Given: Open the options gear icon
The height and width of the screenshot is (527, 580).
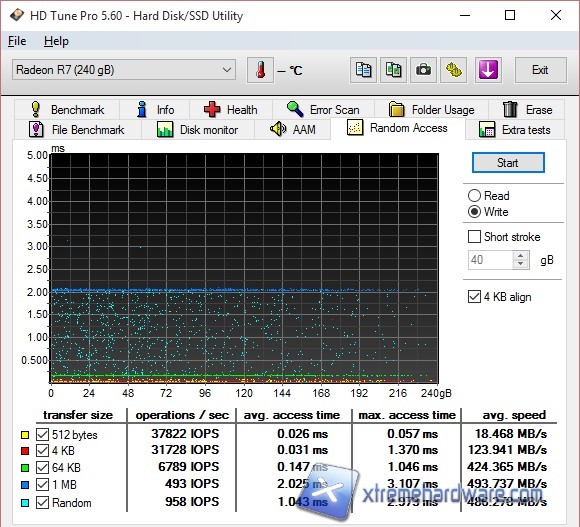Looking at the screenshot, I should point(453,70).
